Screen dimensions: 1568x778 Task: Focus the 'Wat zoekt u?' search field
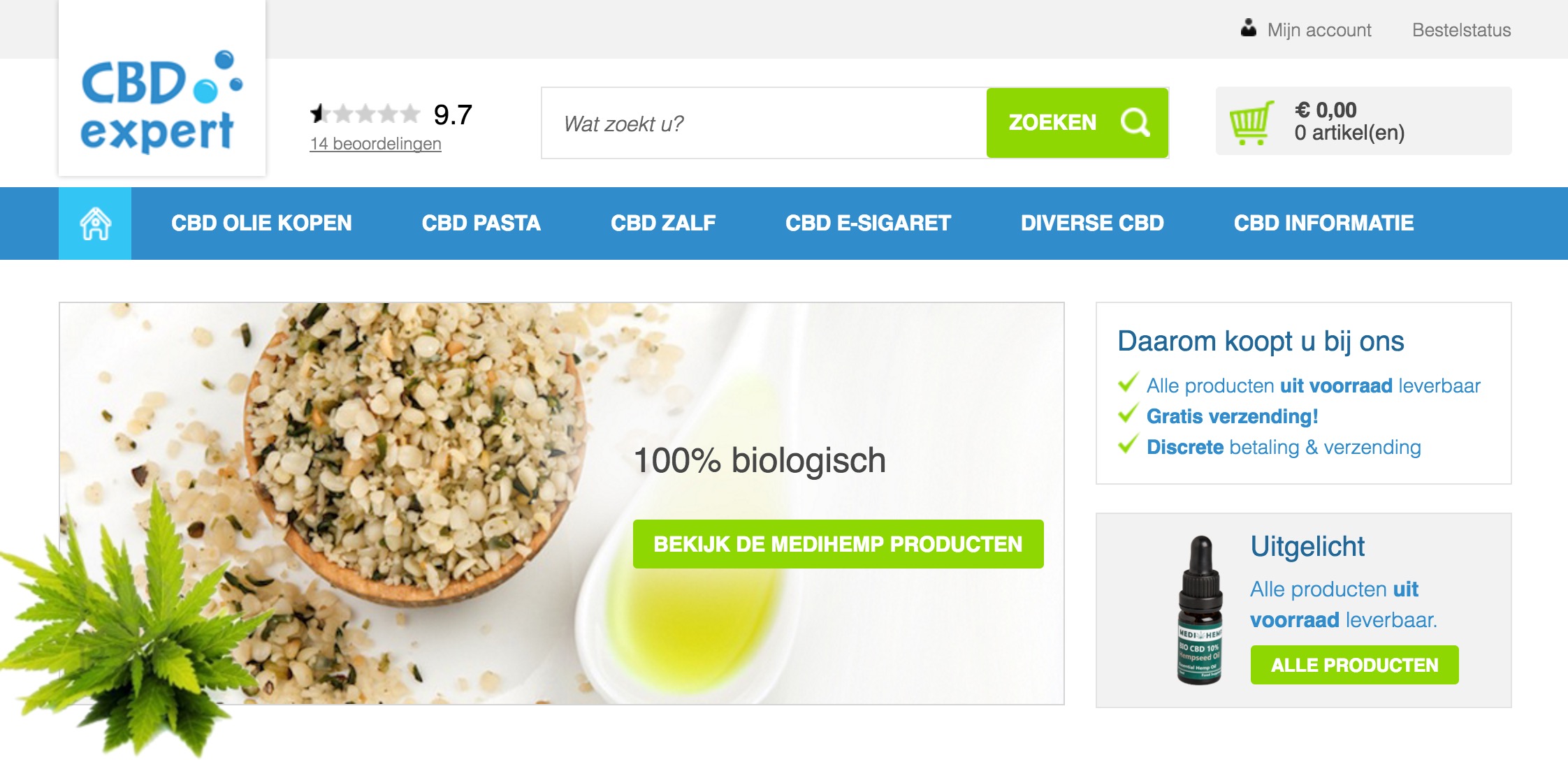click(764, 123)
